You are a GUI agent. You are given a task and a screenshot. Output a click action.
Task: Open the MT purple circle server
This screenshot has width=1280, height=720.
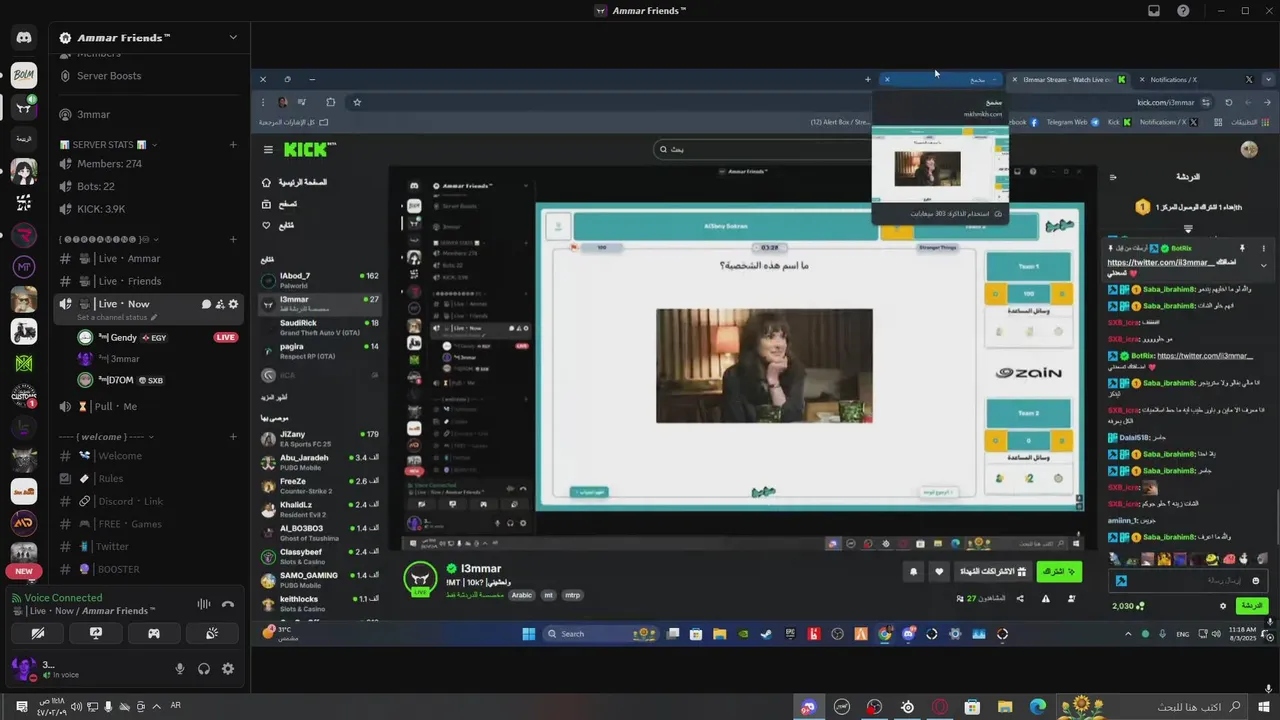pos(24,267)
